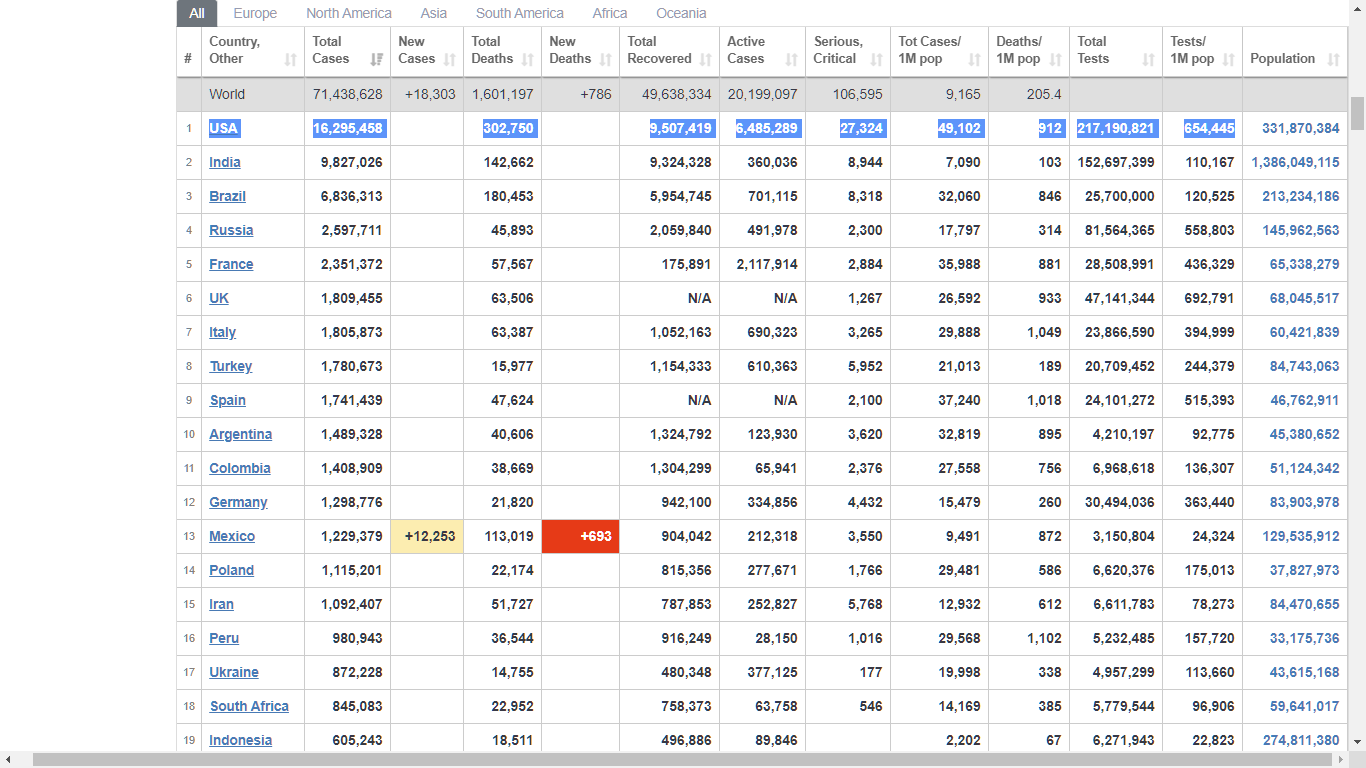Image resolution: width=1366 pixels, height=768 pixels.
Task: Open USA population 331,870,384 link
Action: (1300, 128)
